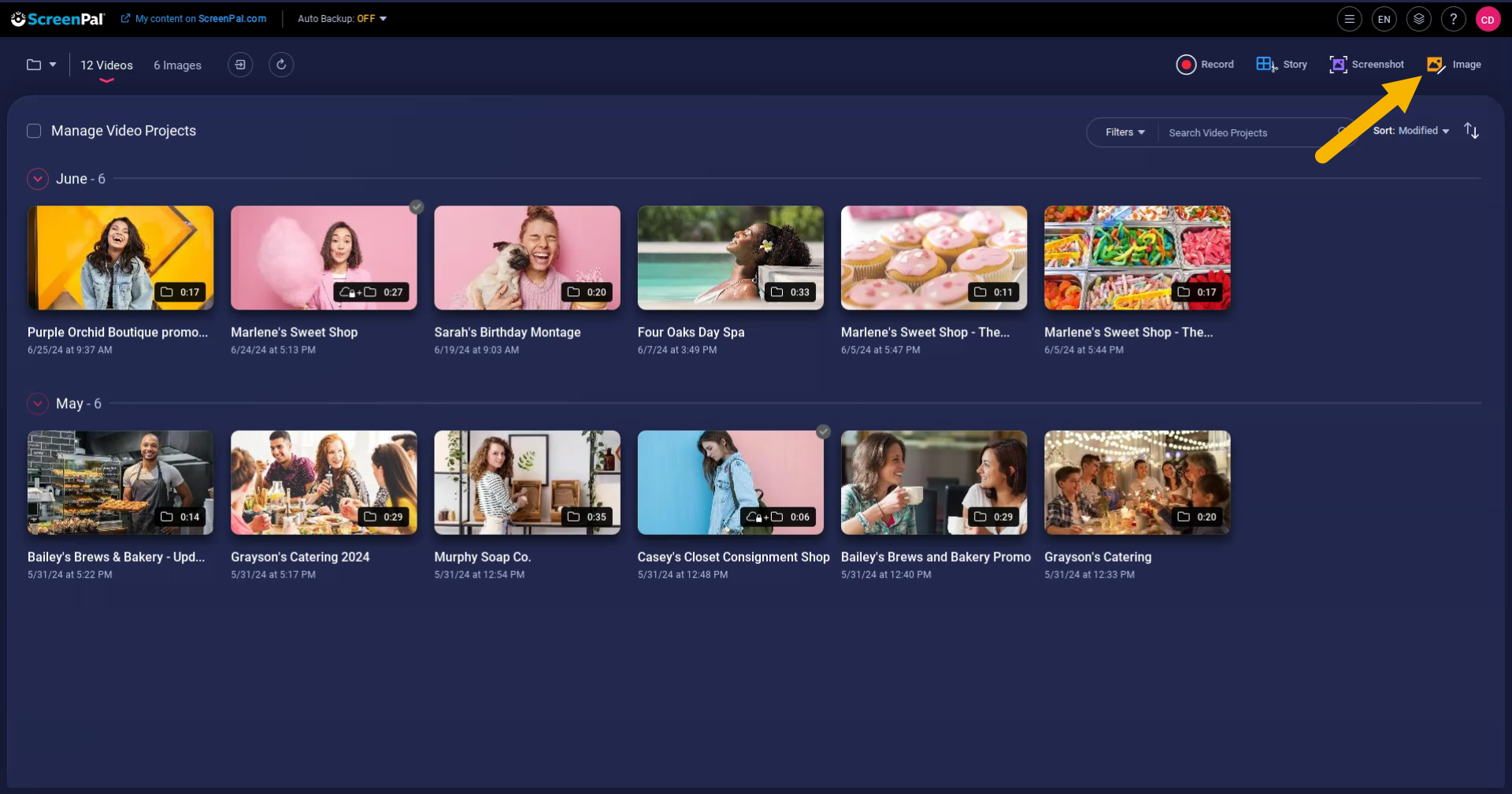The image size is (1512, 794).
Task: Open Bailey's Brews & Bakery - Upd... thumbnail
Action: 120,482
